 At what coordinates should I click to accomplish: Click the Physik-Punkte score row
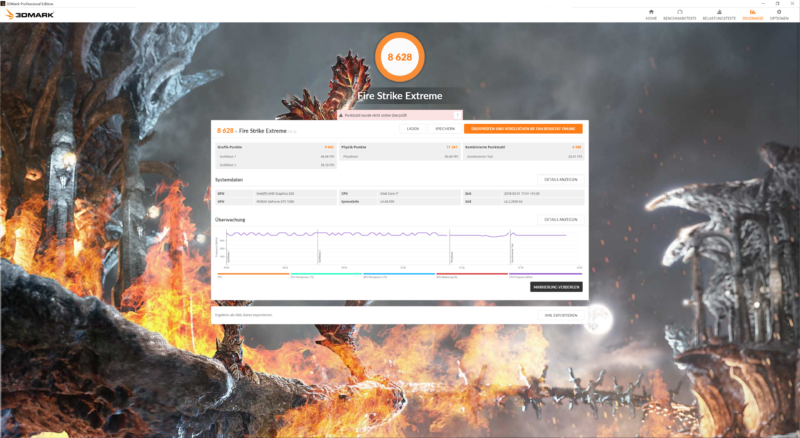tap(399, 147)
